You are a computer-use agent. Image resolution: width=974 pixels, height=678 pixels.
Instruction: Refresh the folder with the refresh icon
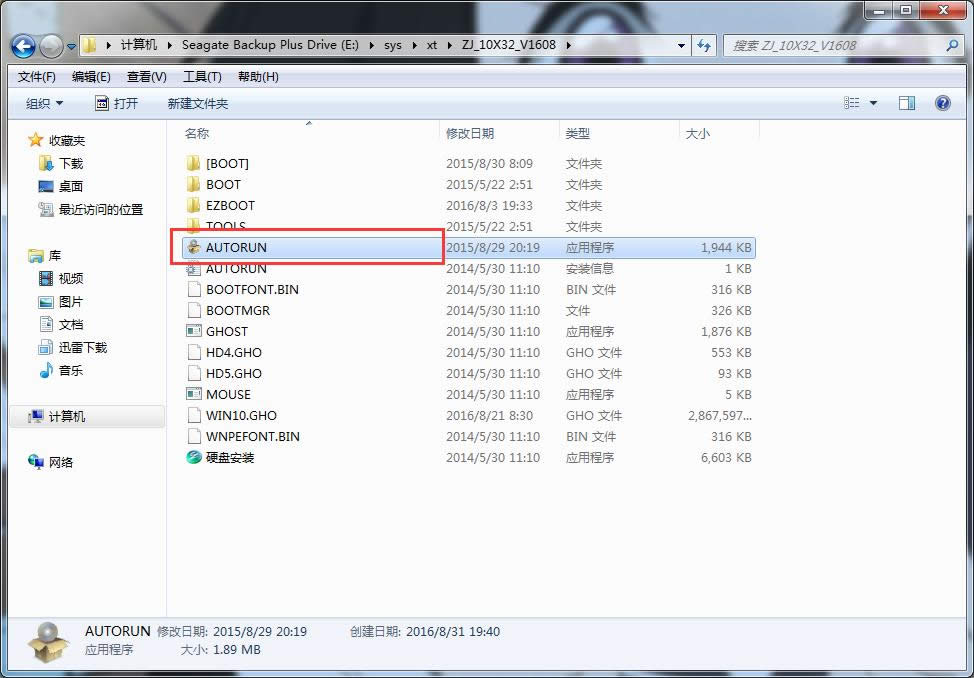[x=704, y=45]
